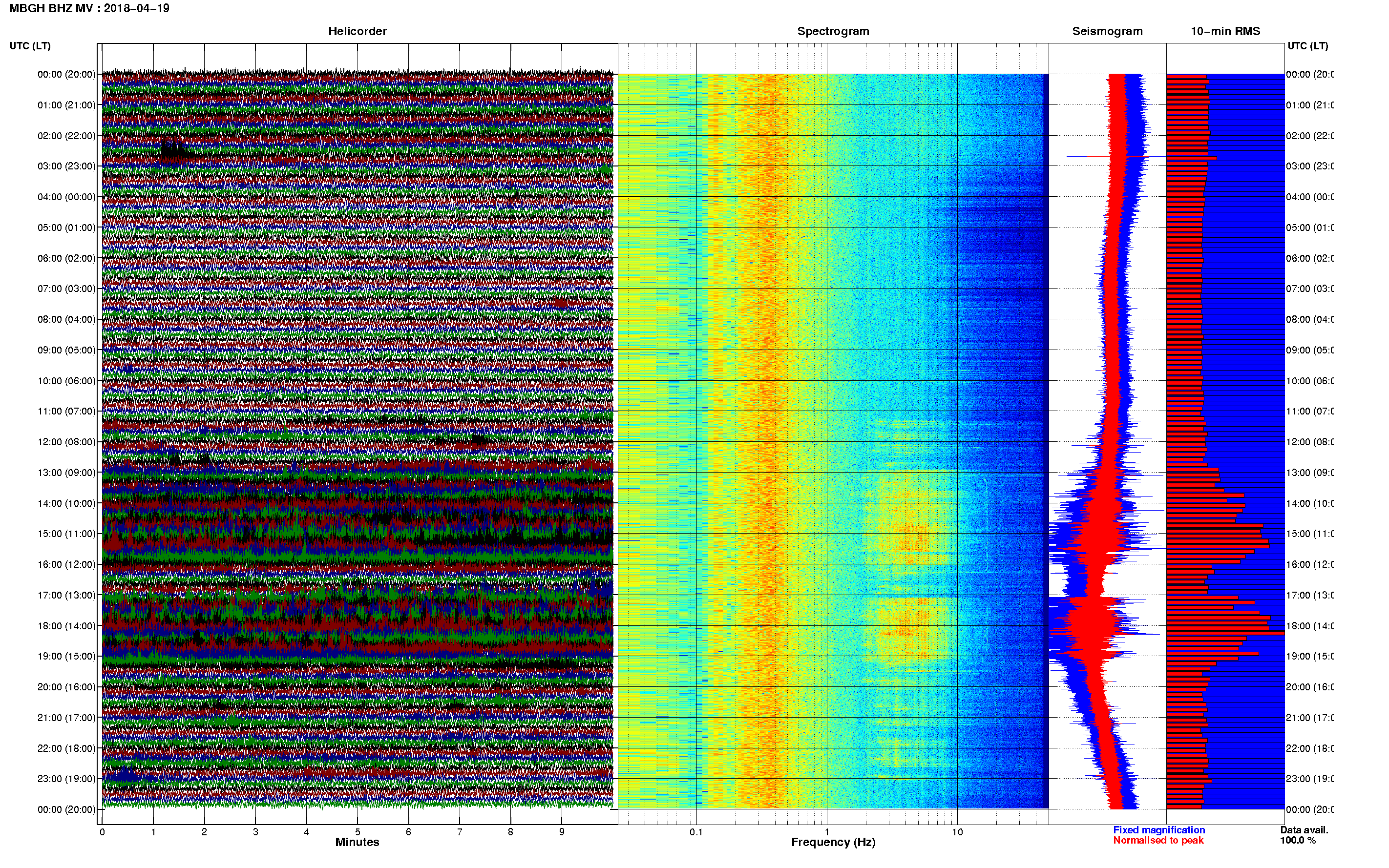Click the "UTC (LT)" label beside the RMS heading
The width and height of the screenshot is (1389, 868).
1307,45
